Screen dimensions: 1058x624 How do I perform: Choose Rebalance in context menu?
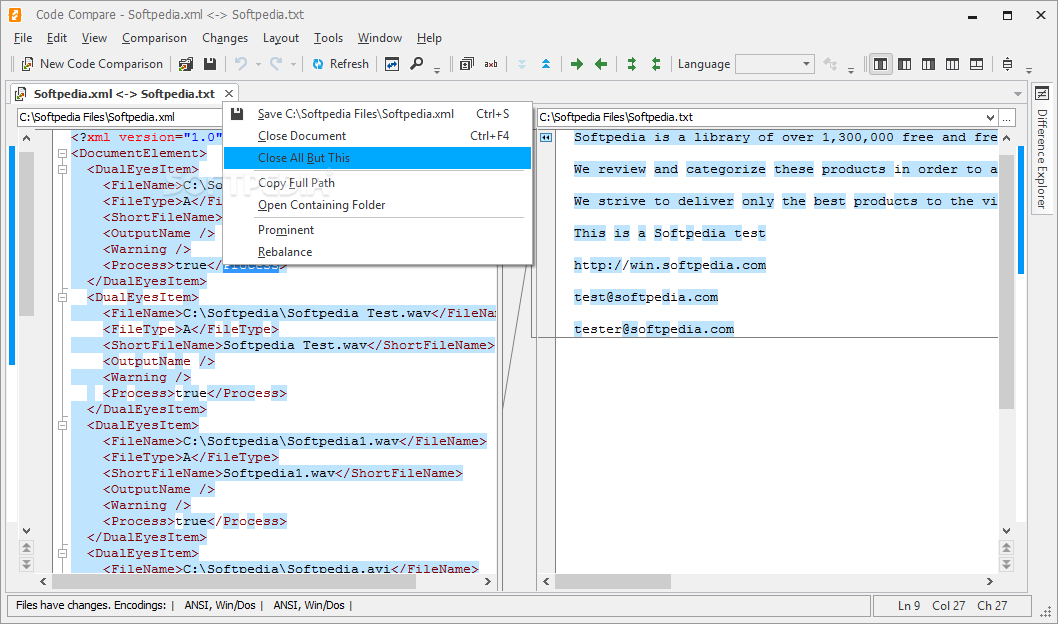point(377,252)
